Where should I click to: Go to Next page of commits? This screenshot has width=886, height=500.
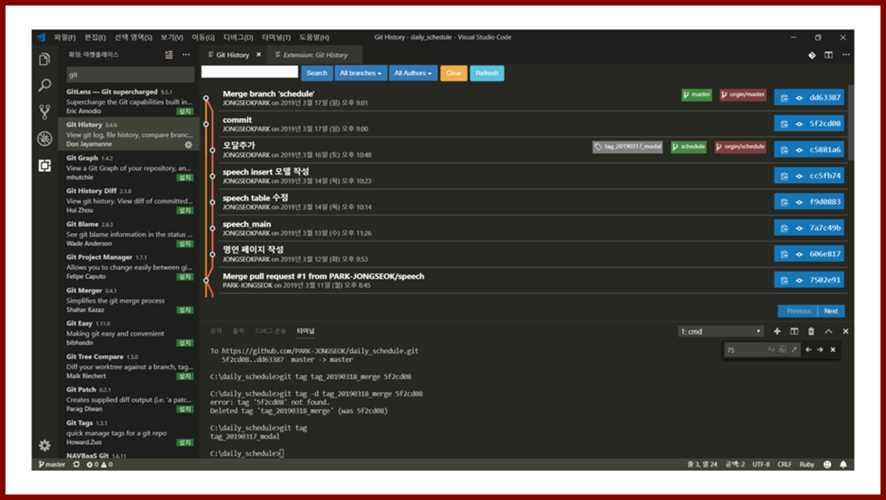[x=831, y=311]
